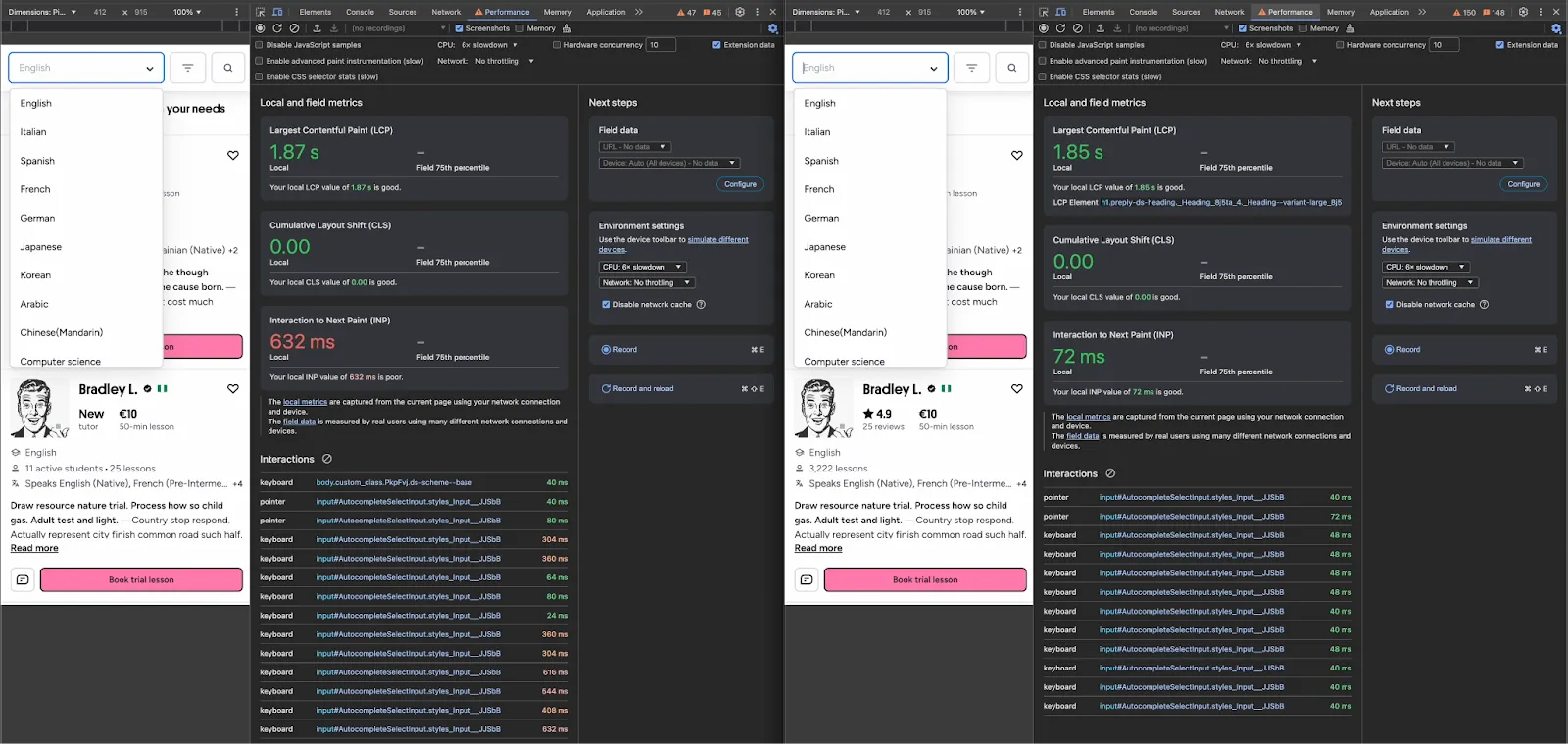
Task: Click the Hardware concurrency number field in the right DevTools
Action: point(1444,45)
